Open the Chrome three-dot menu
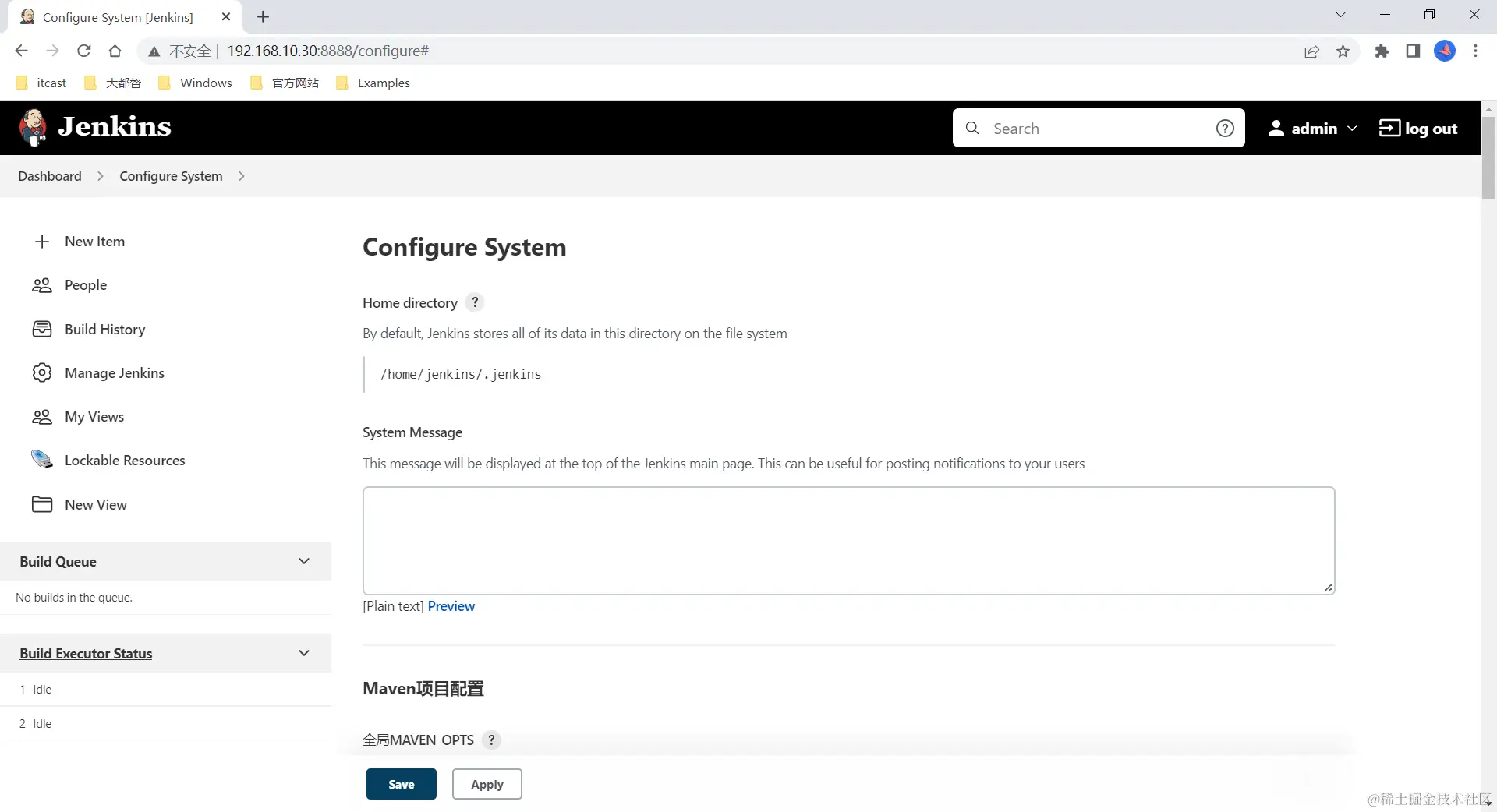 point(1475,51)
